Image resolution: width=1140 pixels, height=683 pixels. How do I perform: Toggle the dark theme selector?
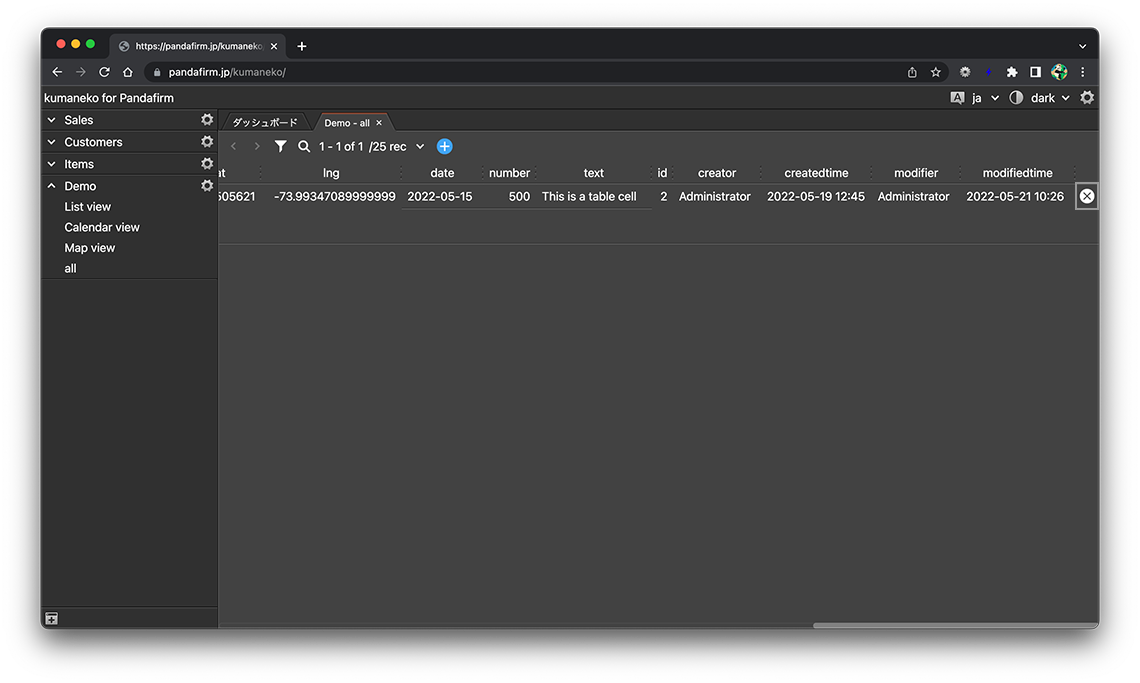click(1041, 98)
